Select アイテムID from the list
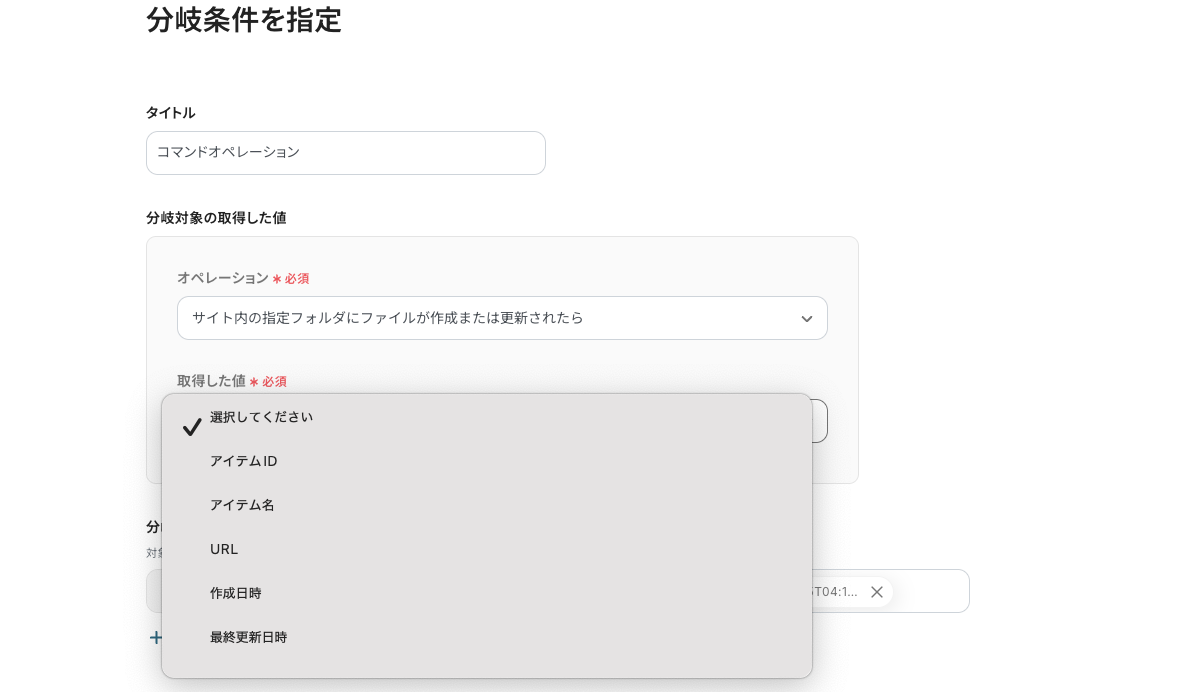The height and width of the screenshot is (692, 1184). coord(244,461)
